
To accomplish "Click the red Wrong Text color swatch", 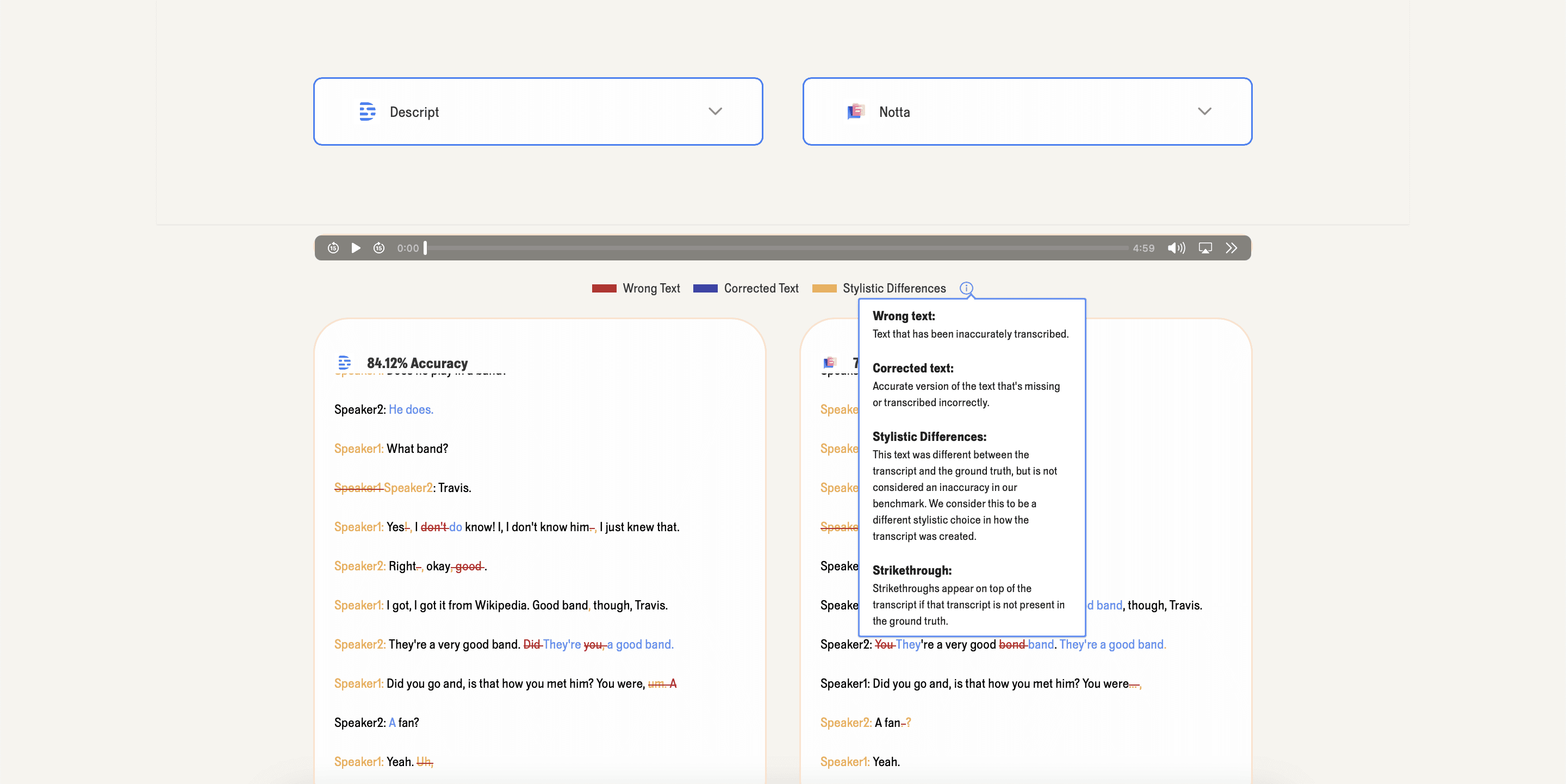I will 604,289.
